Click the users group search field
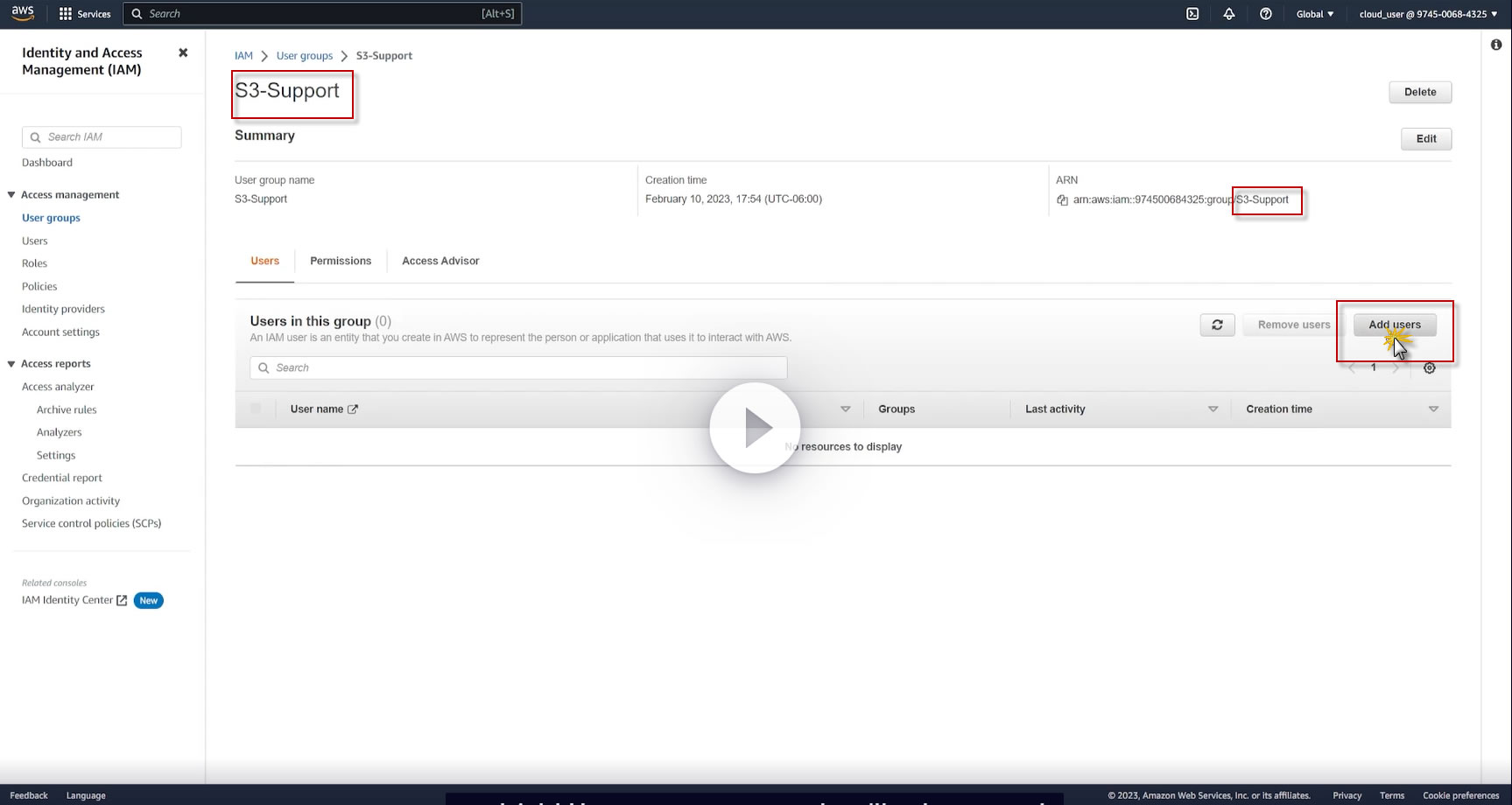 click(518, 368)
